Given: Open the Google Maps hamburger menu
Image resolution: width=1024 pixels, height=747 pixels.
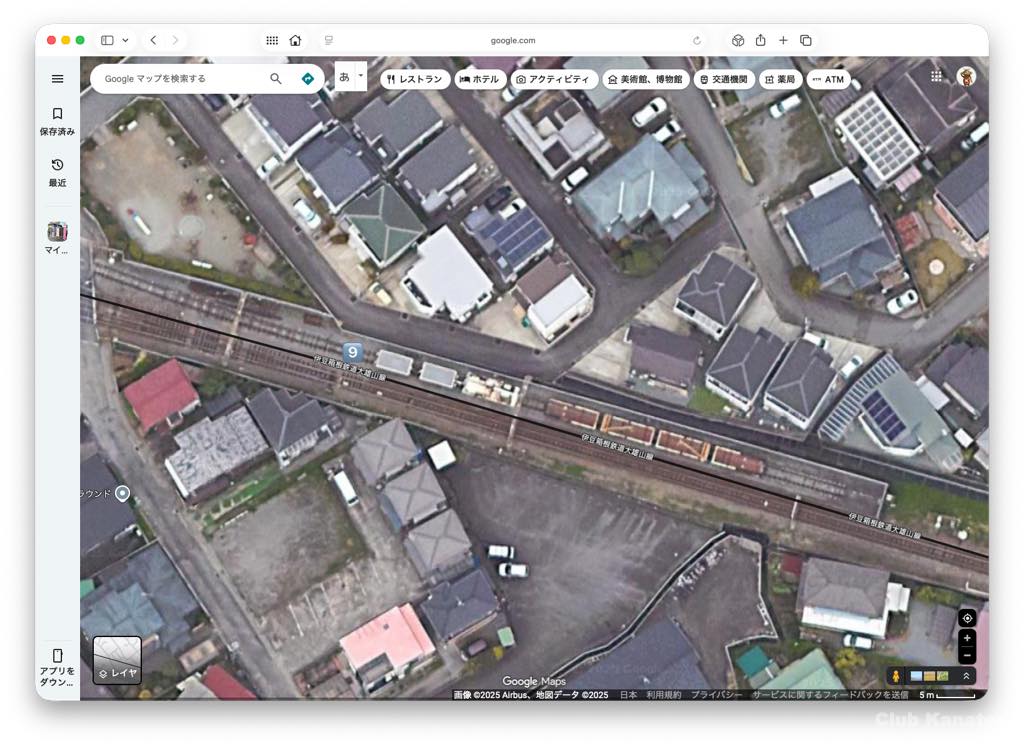Looking at the screenshot, I should (57, 79).
